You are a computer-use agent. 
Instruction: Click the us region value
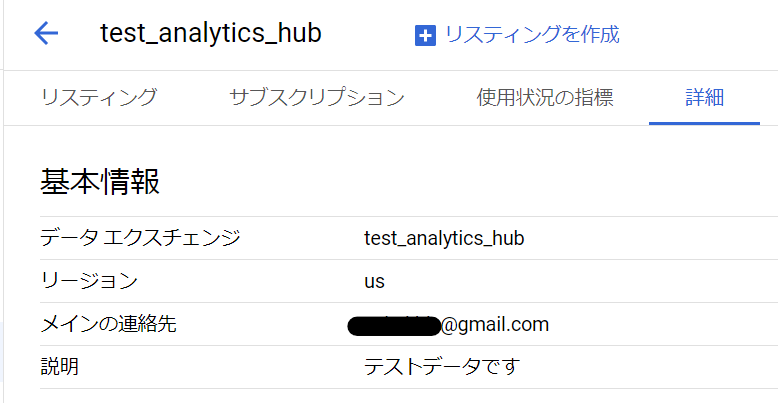[375, 282]
